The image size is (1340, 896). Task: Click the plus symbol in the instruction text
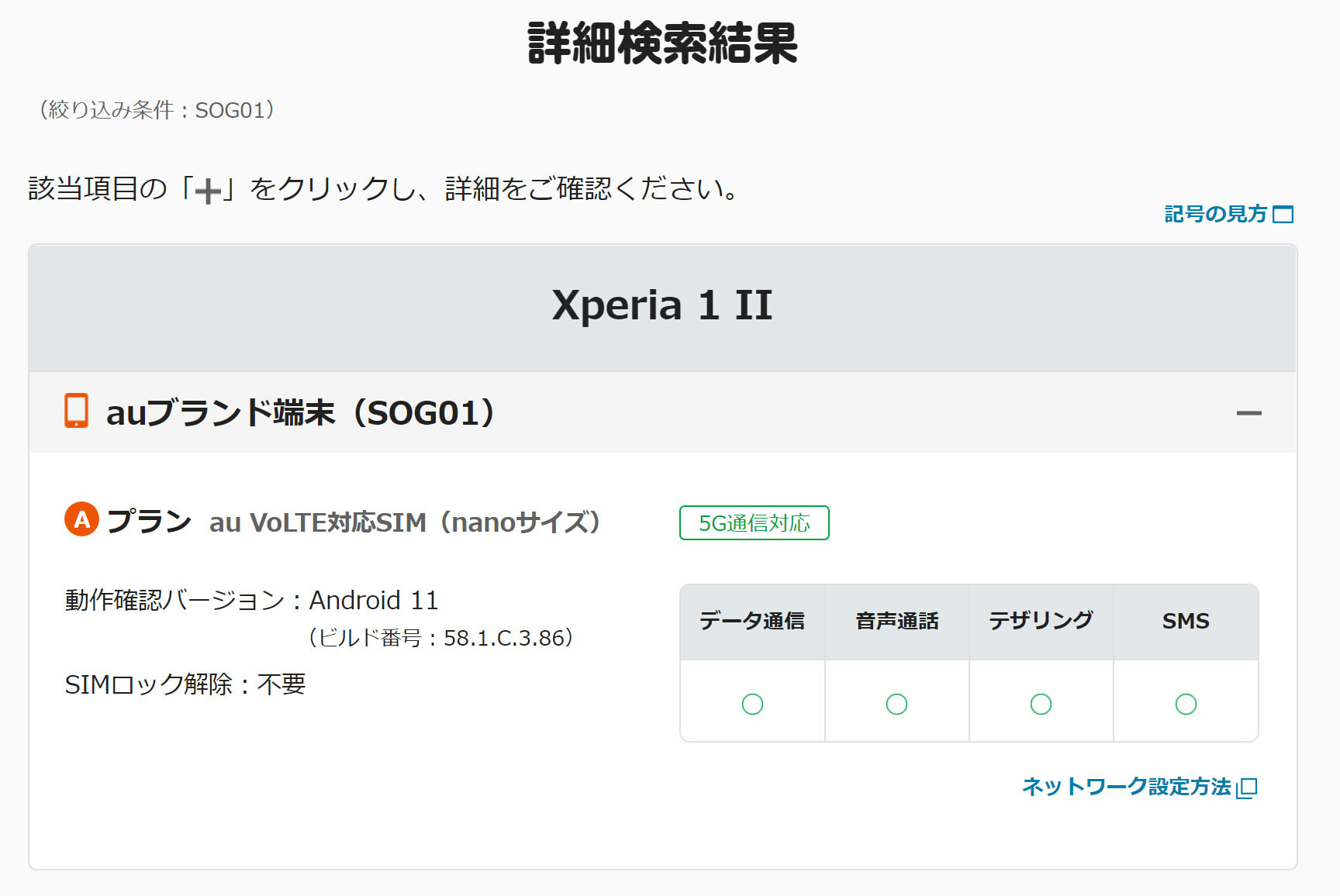[x=208, y=191]
